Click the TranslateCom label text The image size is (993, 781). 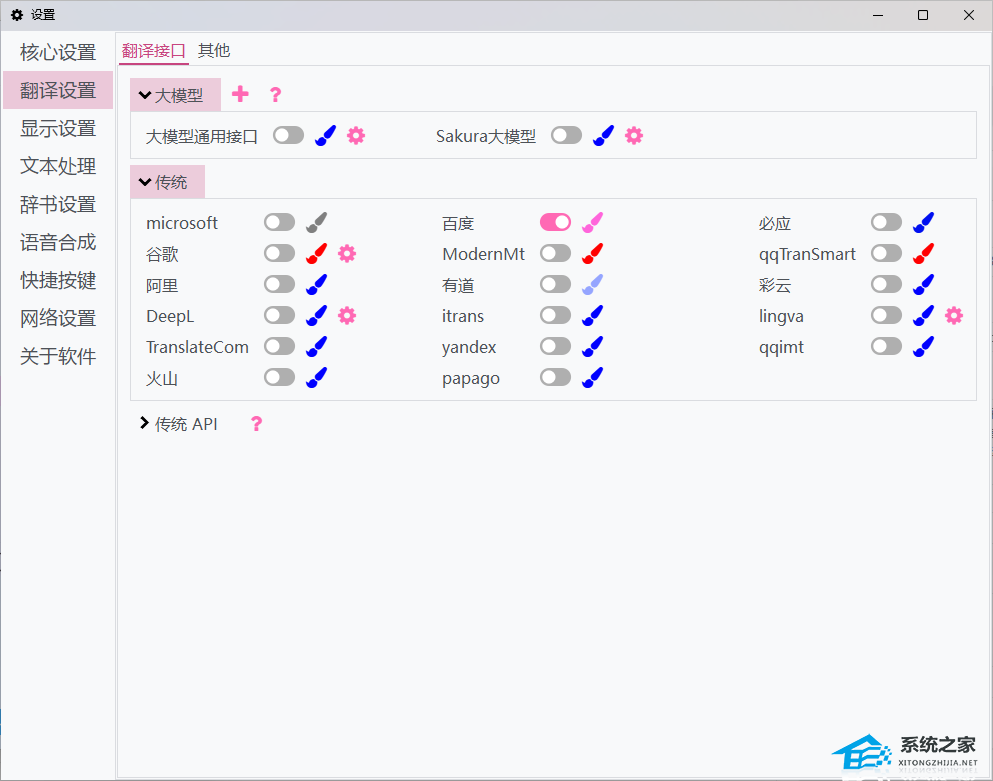pos(197,347)
